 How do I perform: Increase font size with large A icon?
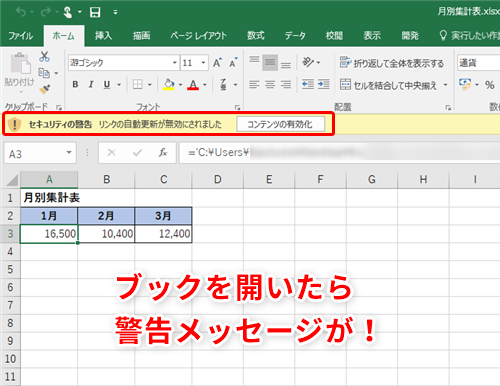coord(217,63)
